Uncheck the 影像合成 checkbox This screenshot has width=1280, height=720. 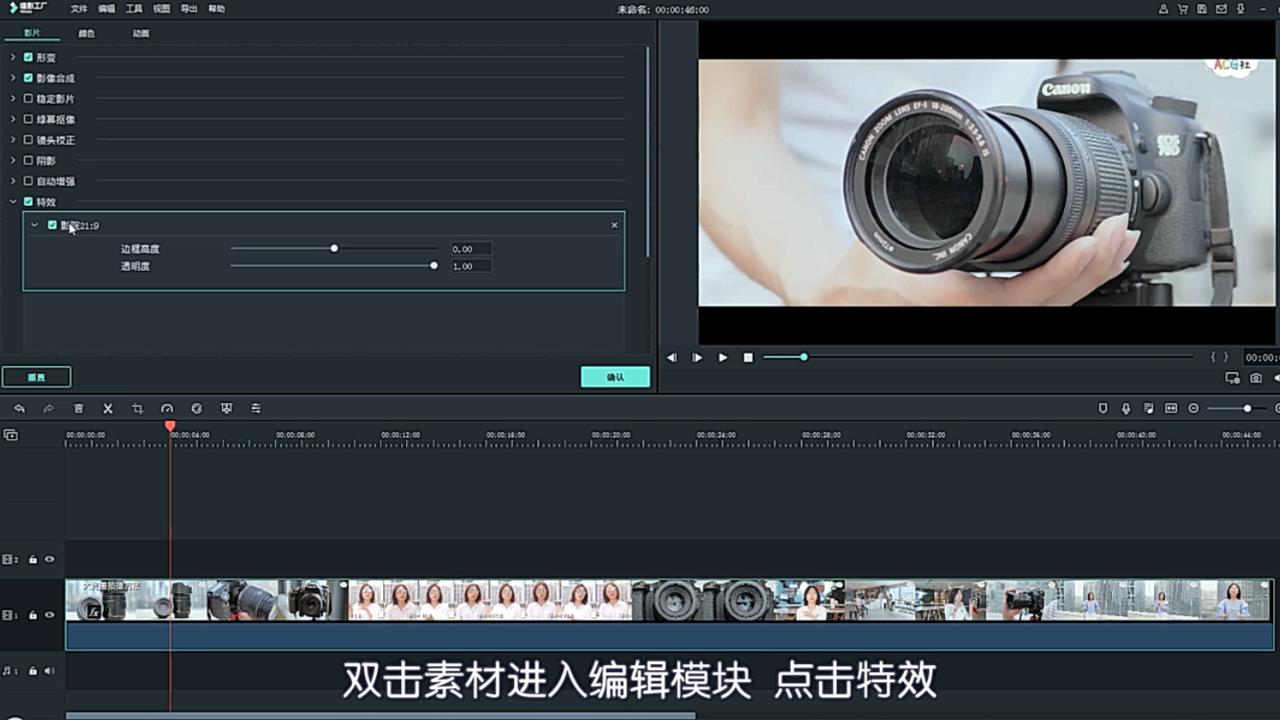[28, 77]
